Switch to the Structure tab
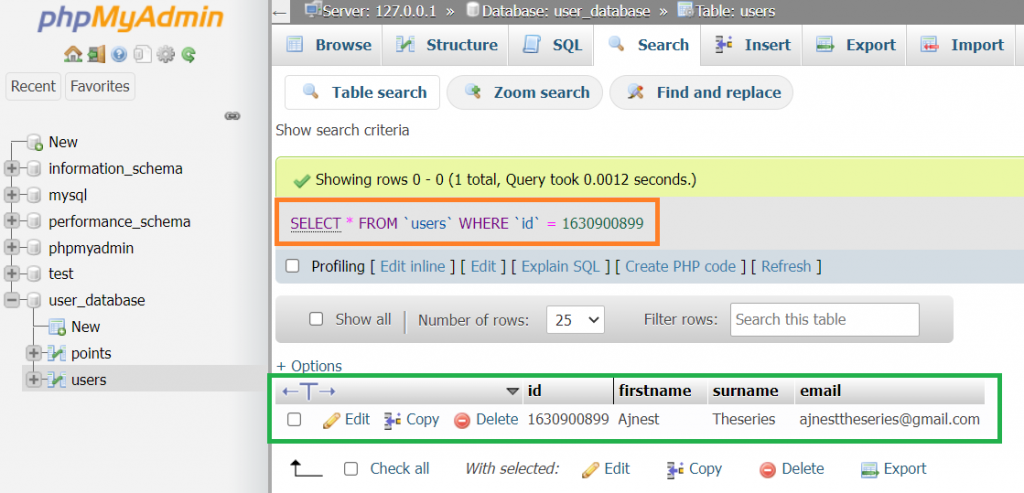 tap(447, 45)
